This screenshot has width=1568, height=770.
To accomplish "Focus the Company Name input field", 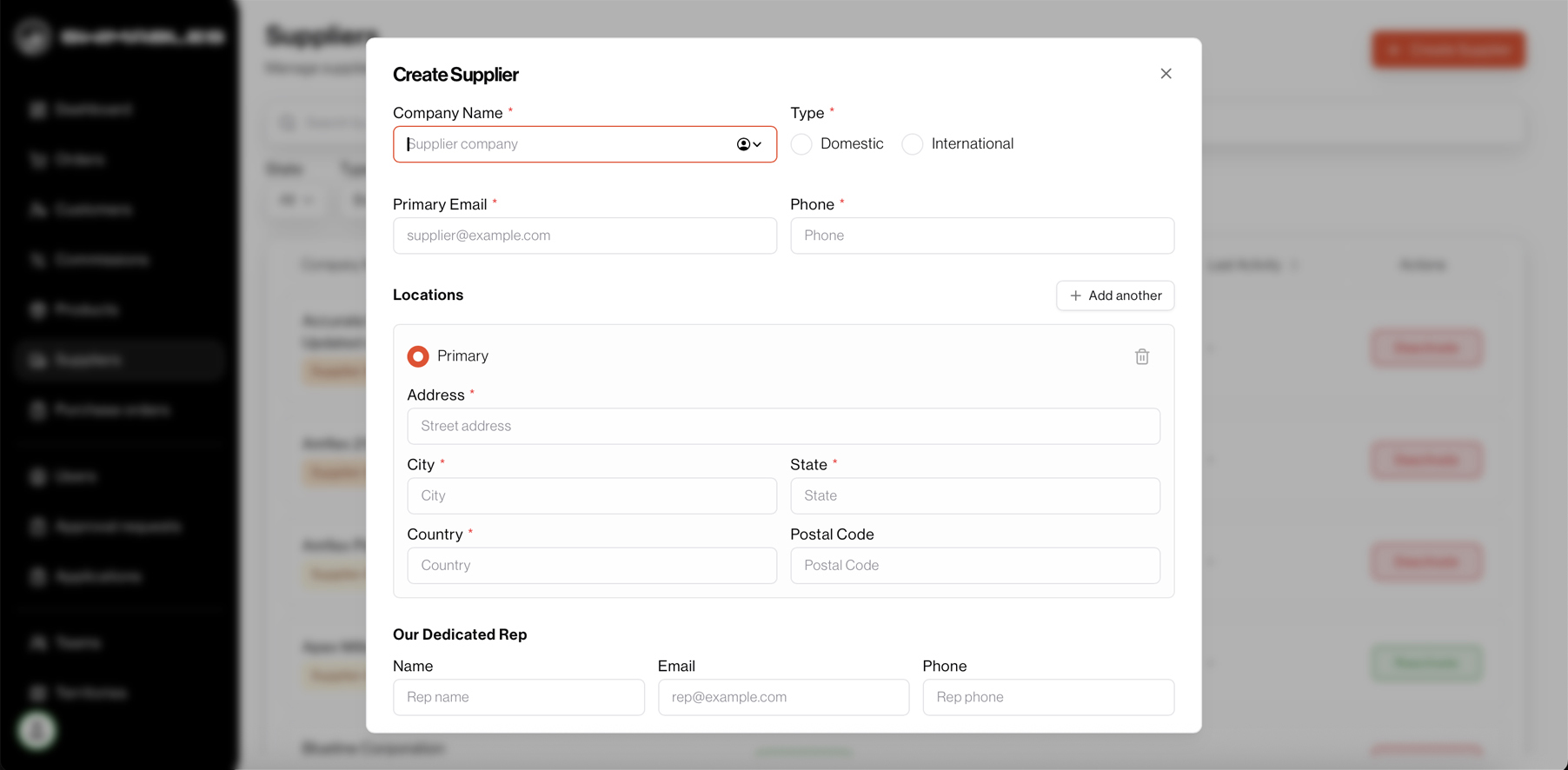I will coord(585,144).
